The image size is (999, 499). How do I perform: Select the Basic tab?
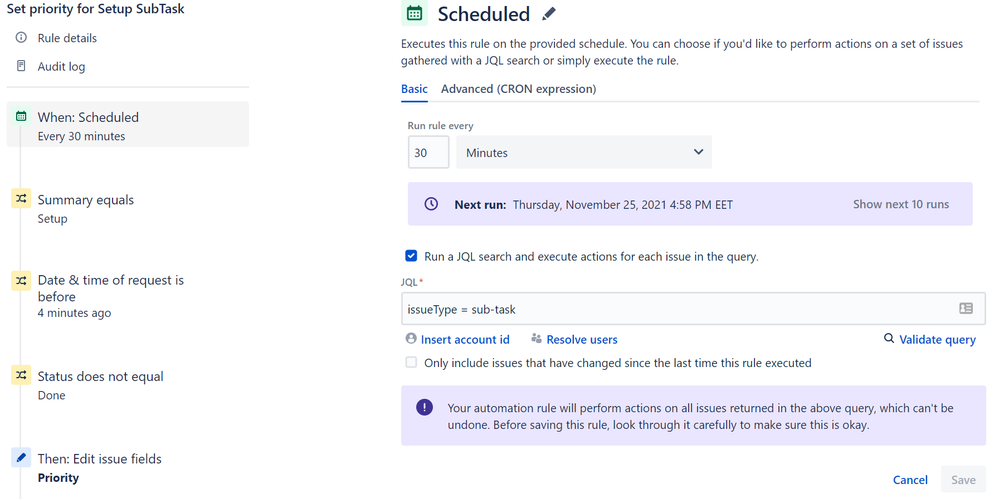pyautogui.click(x=414, y=89)
